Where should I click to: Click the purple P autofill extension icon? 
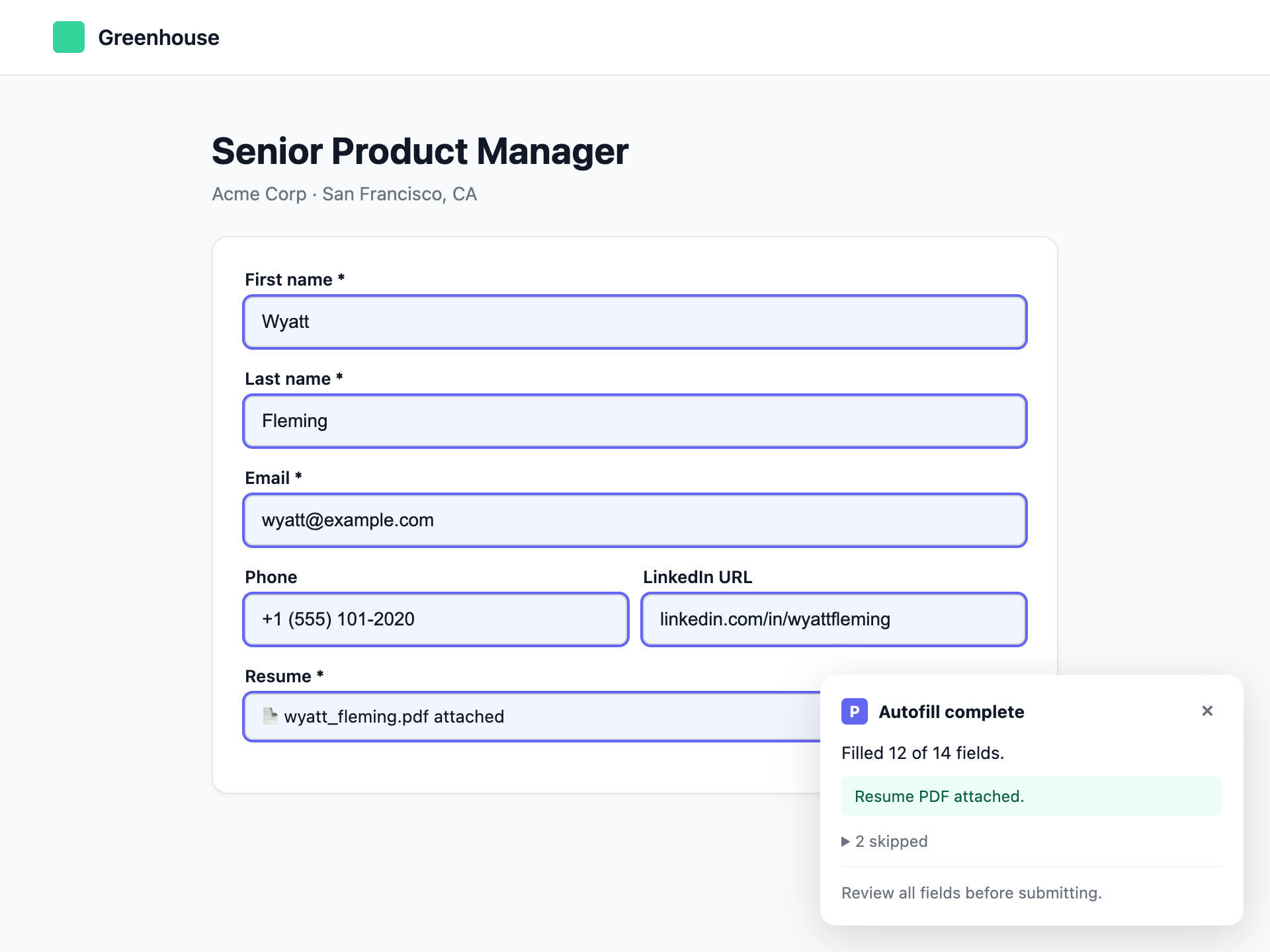855,711
